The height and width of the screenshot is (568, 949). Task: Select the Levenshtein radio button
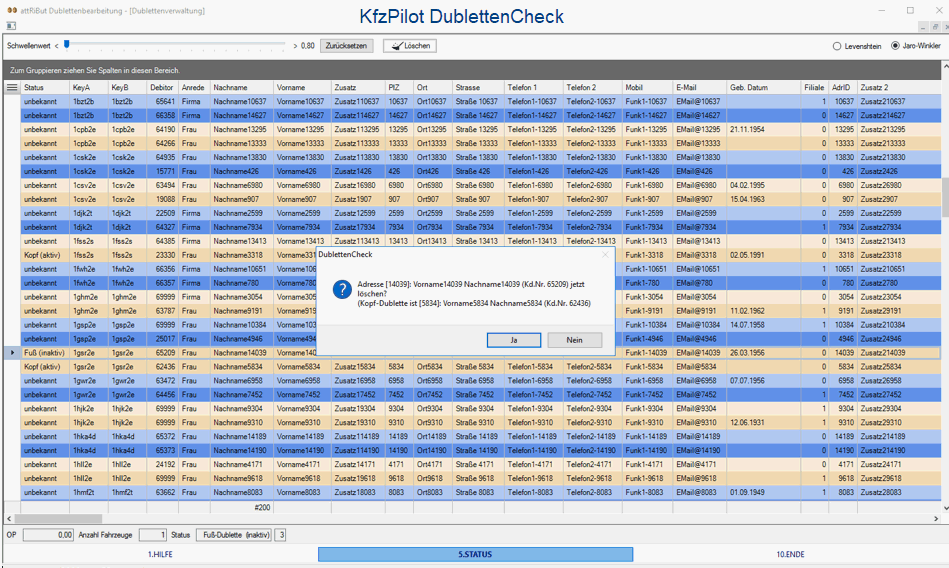[x=837, y=46]
